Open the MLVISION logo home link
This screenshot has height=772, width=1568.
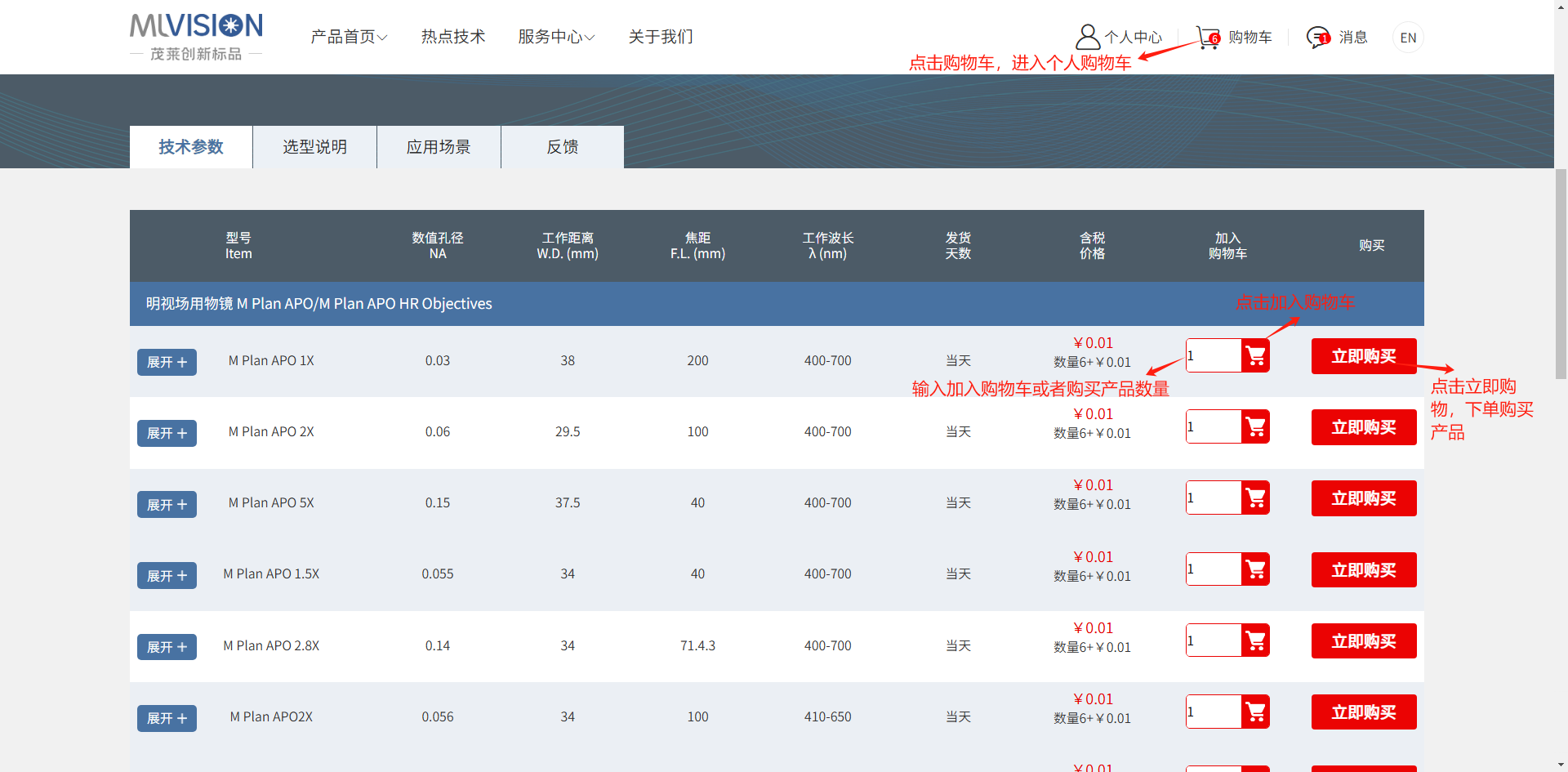click(196, 37)
